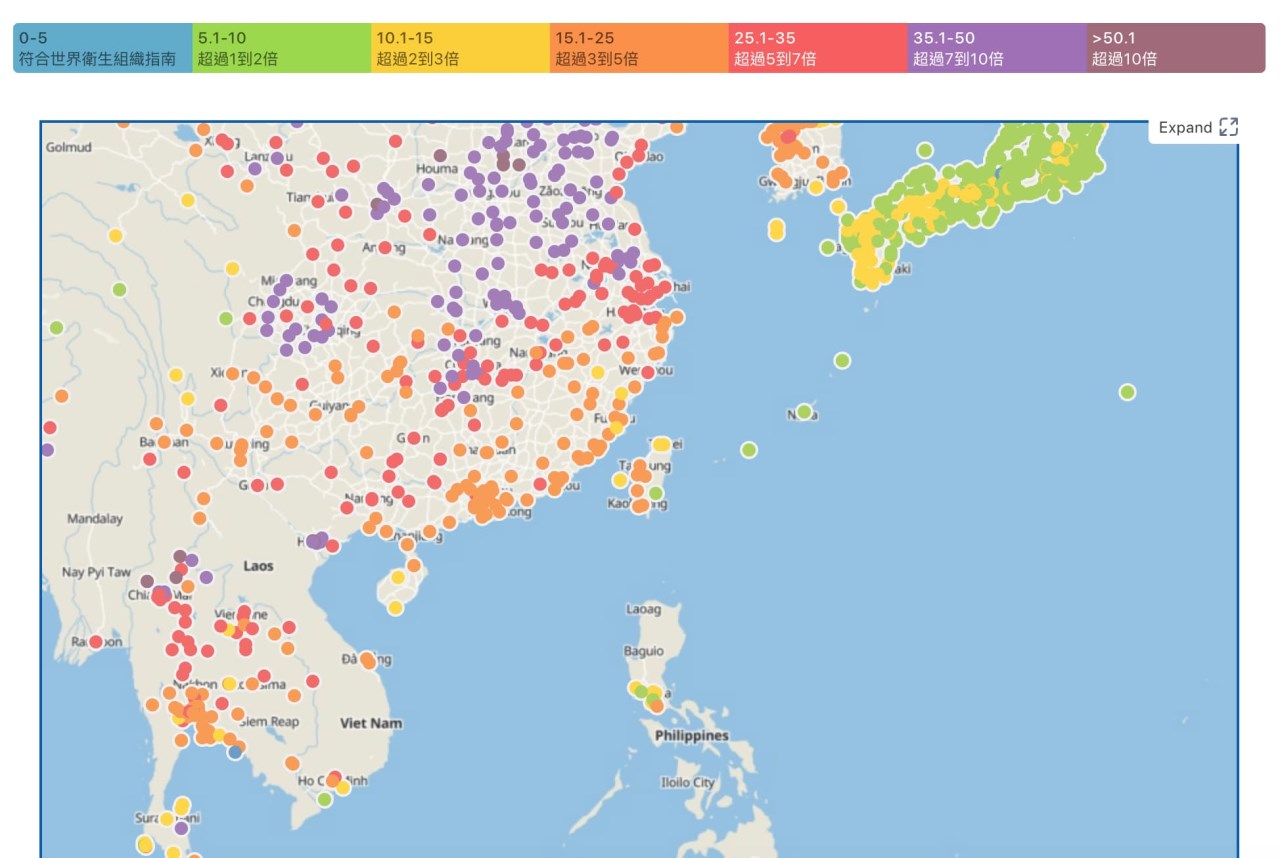Click the blue 0-5 legend swatch

click(x=103, y=48)
